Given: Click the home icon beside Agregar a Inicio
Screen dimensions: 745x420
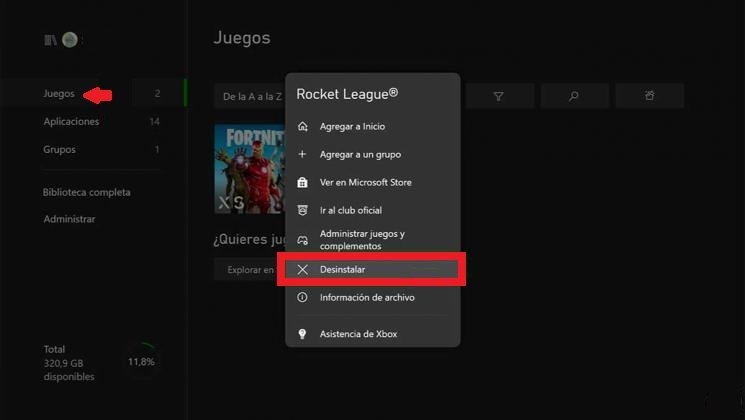Looking at the screenshot, I should tap(303, 126).
